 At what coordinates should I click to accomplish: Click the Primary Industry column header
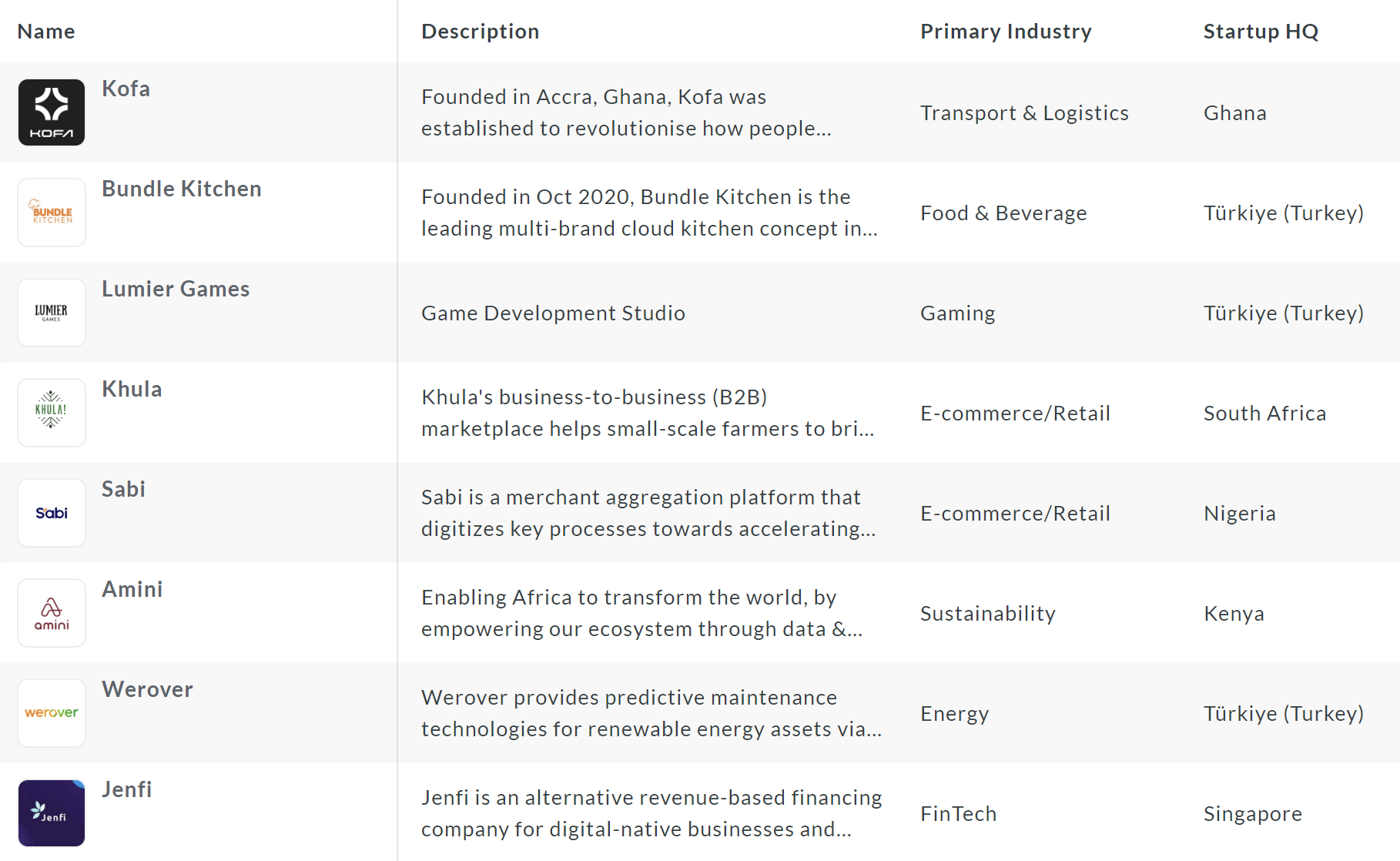[x=1006, y=32]
